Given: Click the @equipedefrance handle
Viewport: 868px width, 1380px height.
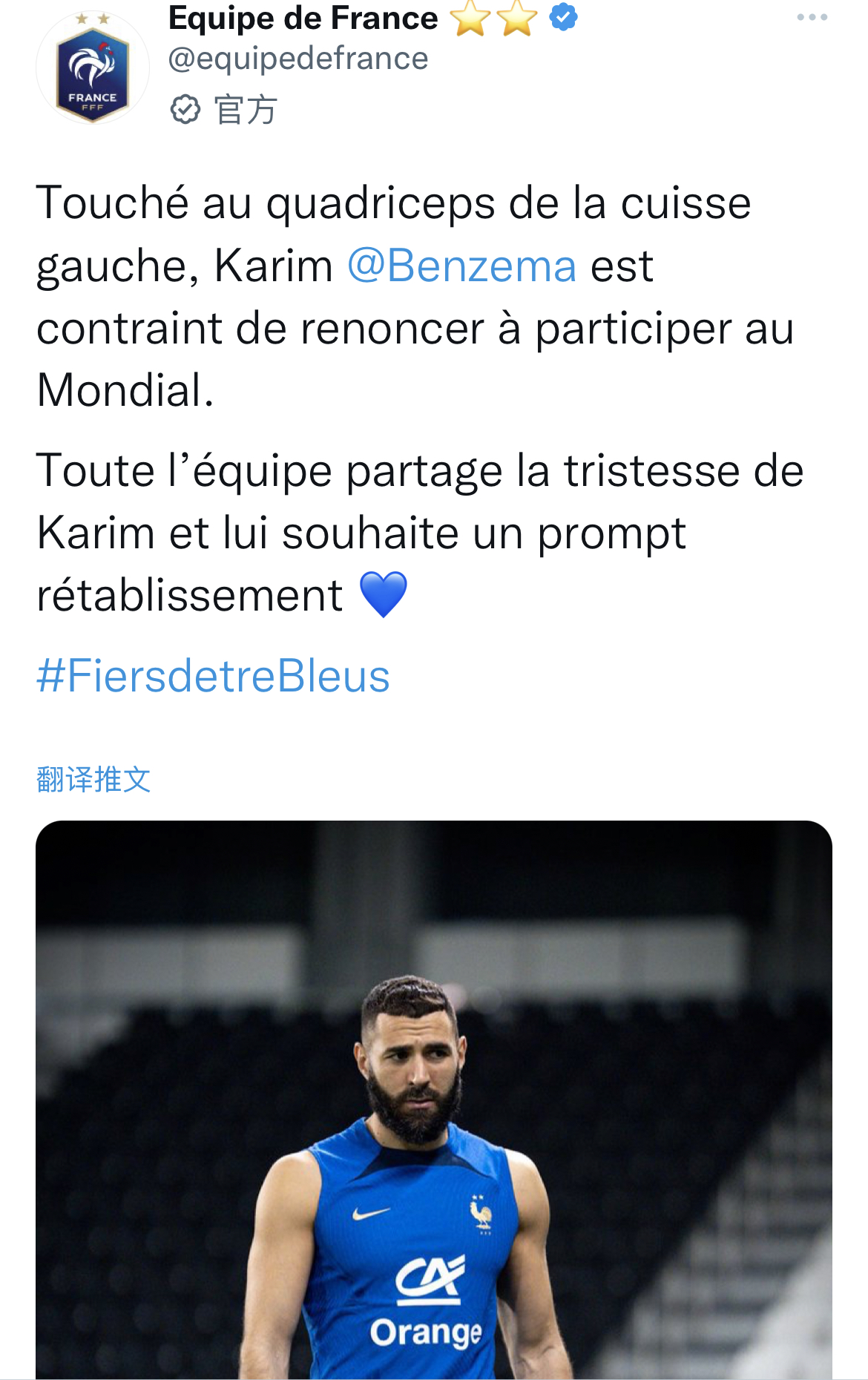Looking at the screenshot, I should 298,59.
